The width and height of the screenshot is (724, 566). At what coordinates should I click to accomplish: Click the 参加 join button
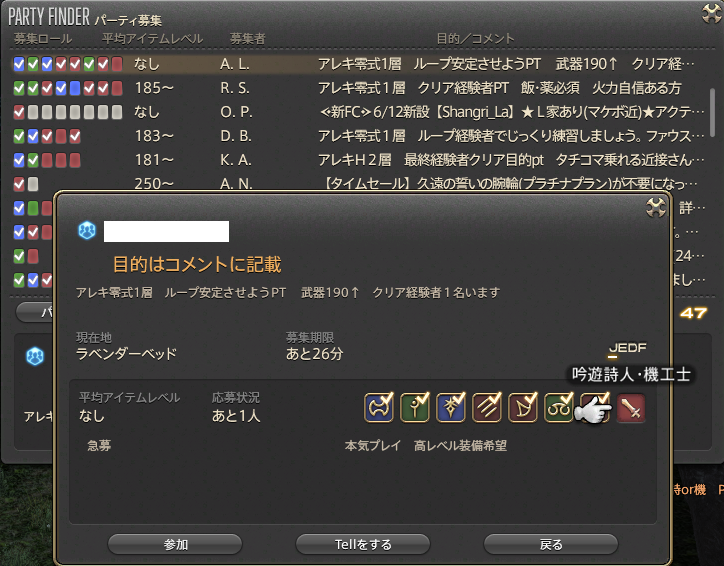tap(175, 544)
